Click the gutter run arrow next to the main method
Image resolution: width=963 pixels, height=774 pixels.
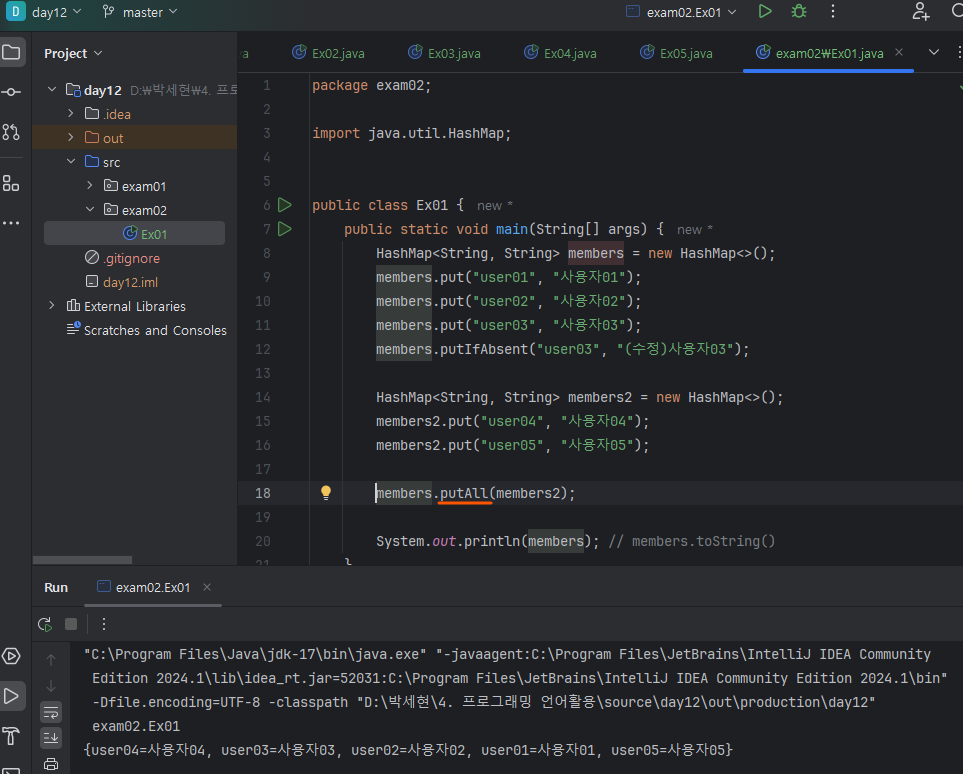(285, 229)
